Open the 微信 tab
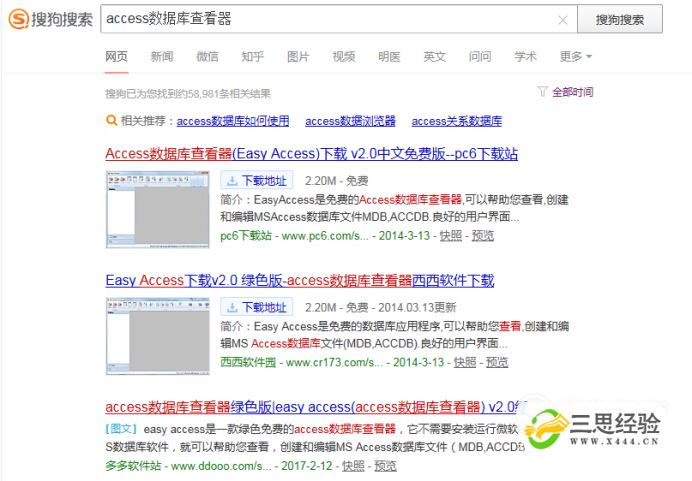The width and height of the screenshot is (692, 481). click(x=207, y=56)
